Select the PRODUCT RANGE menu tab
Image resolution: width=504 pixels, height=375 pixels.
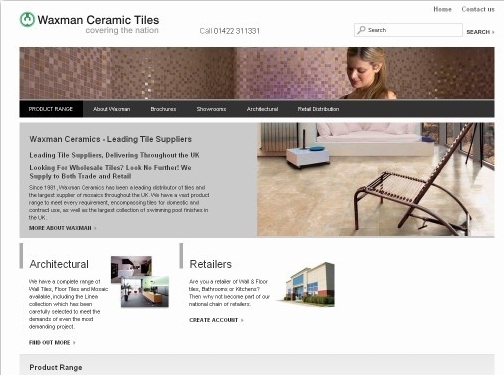pyautogui.click(x=51, y=109)
